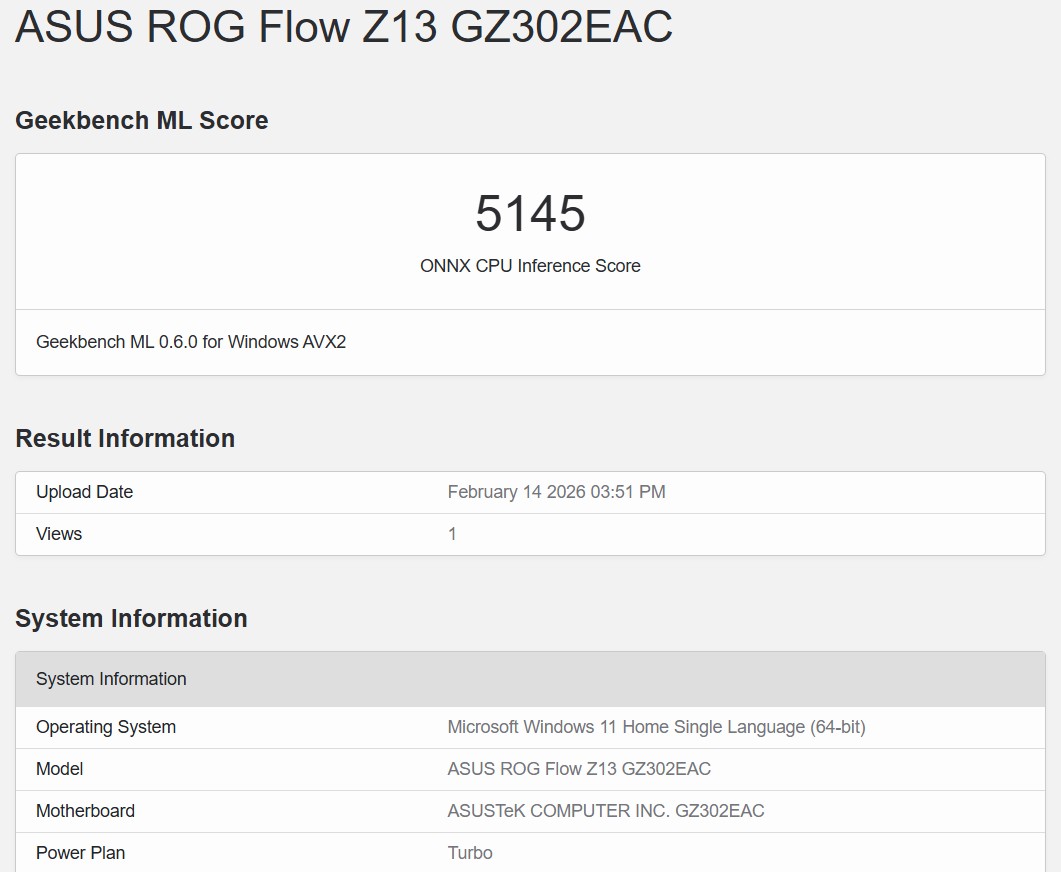Click the Turbo power plan value
Image resolution: width=1061 pixels, height=872 pixels.
point(470,853)
